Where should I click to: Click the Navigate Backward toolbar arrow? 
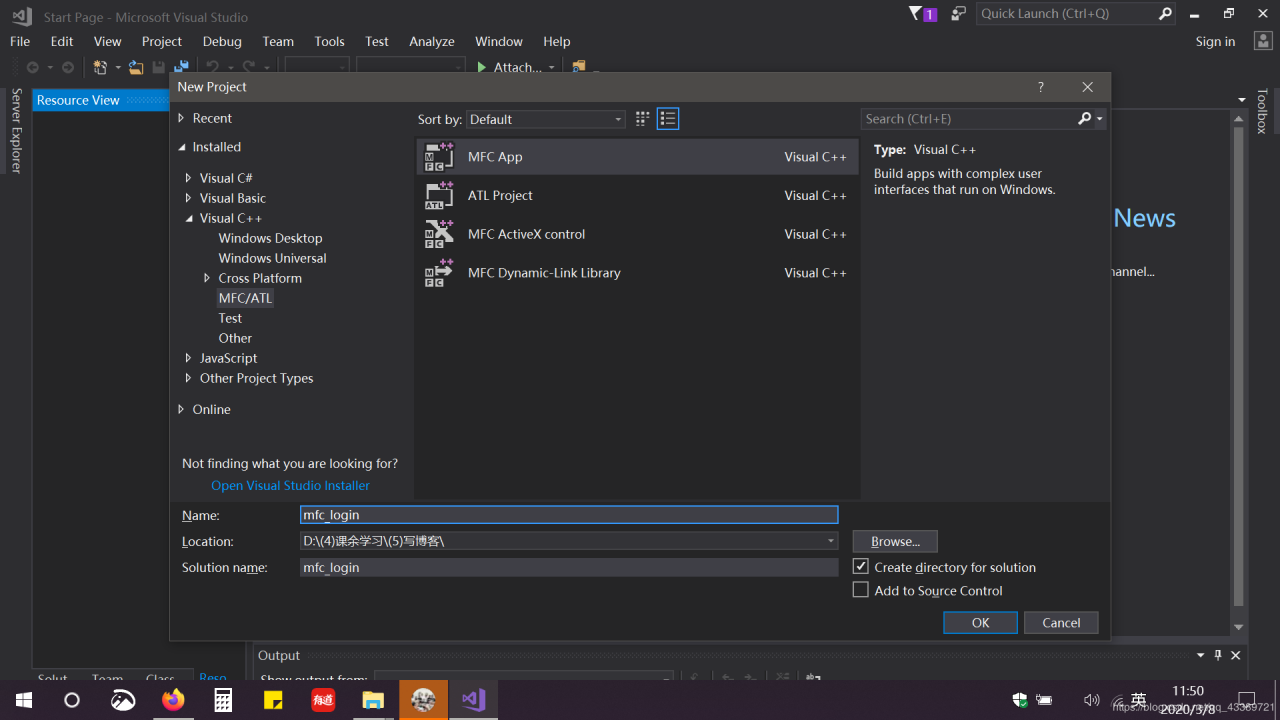(x=32, y=67)
